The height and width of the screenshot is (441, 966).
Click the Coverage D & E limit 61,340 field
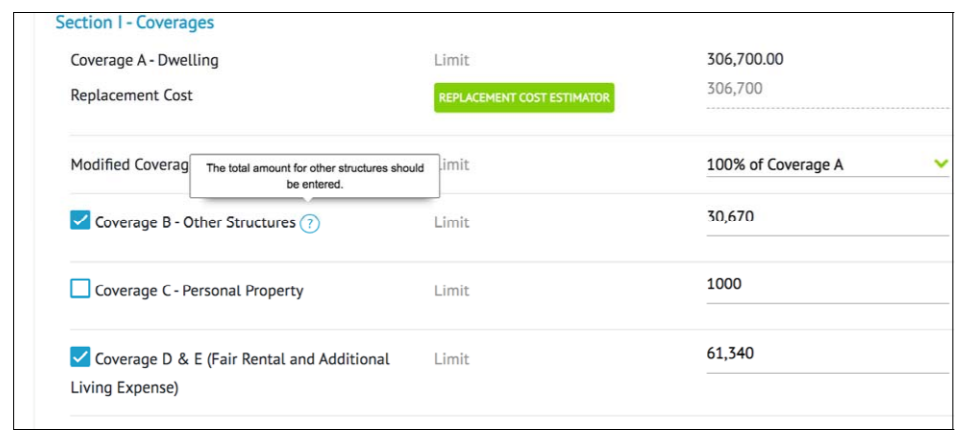coord(827,357)
